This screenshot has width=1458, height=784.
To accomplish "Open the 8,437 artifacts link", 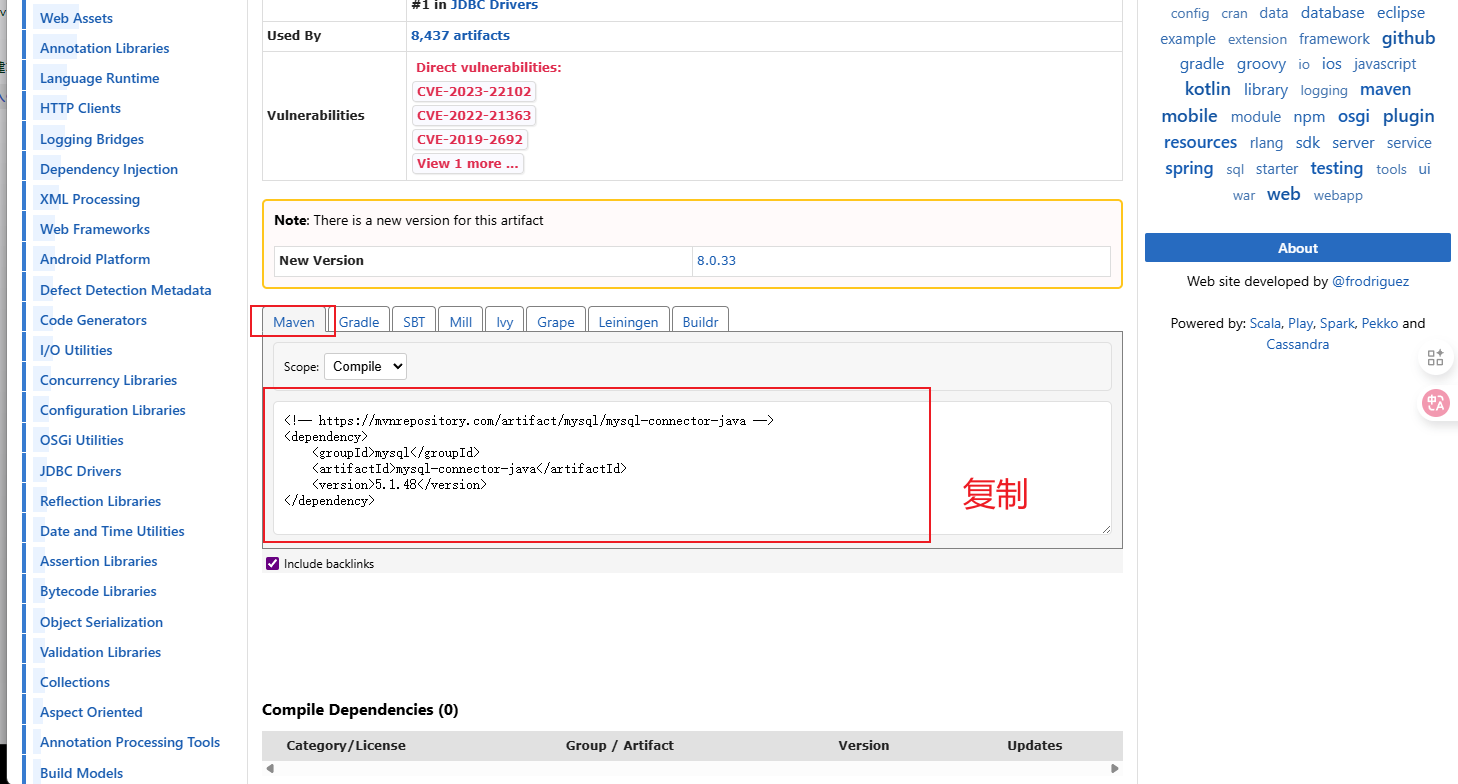I will click(460, 35).
